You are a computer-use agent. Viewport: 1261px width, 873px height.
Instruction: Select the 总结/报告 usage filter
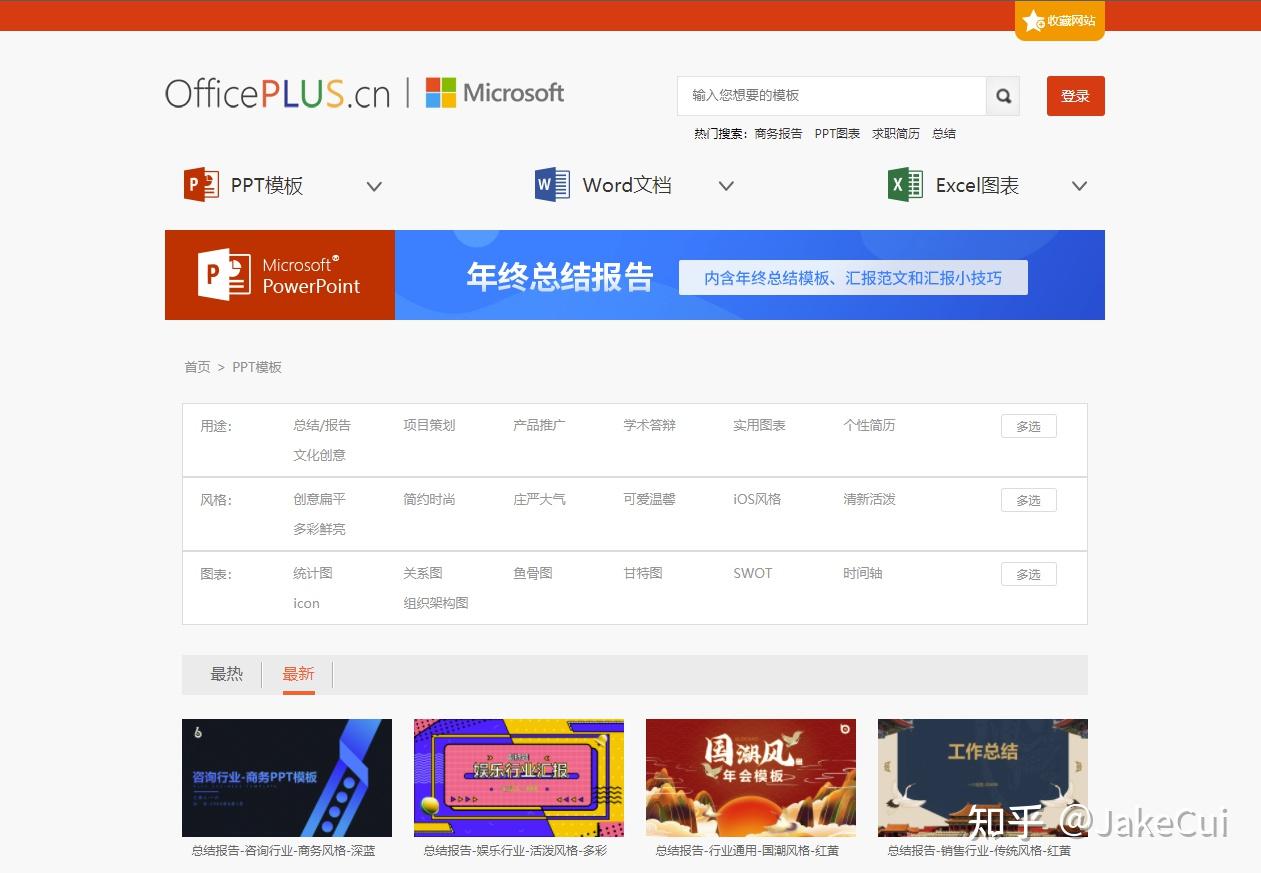tap(320, 424)
